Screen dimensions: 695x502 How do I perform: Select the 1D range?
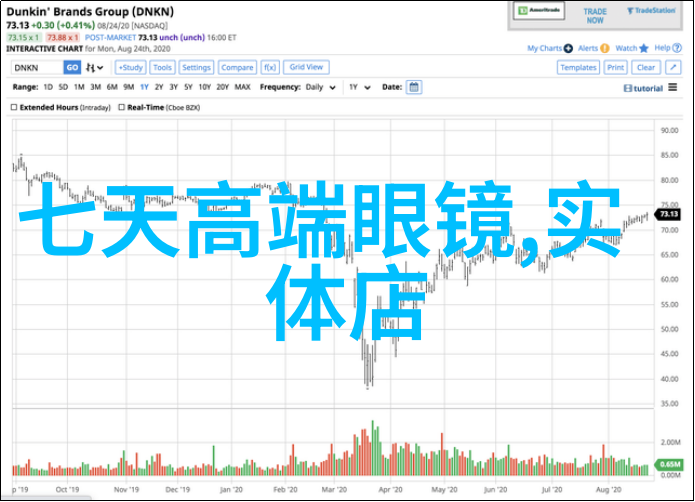(x=48, y=87)
